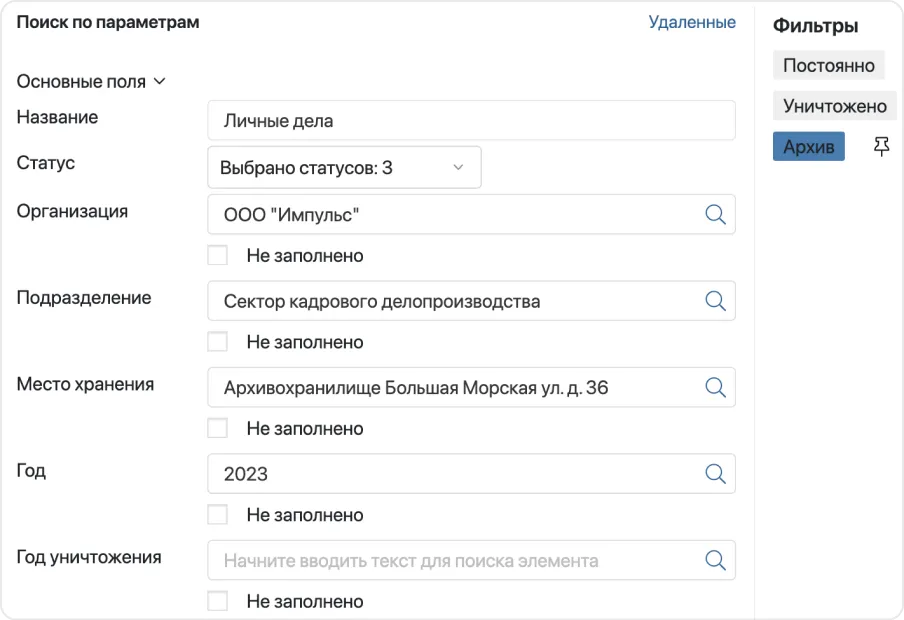Enable Не заполнено checkbox under Подразделение
The height and width of the screenshot is (620, 904).
coord(218,342)
